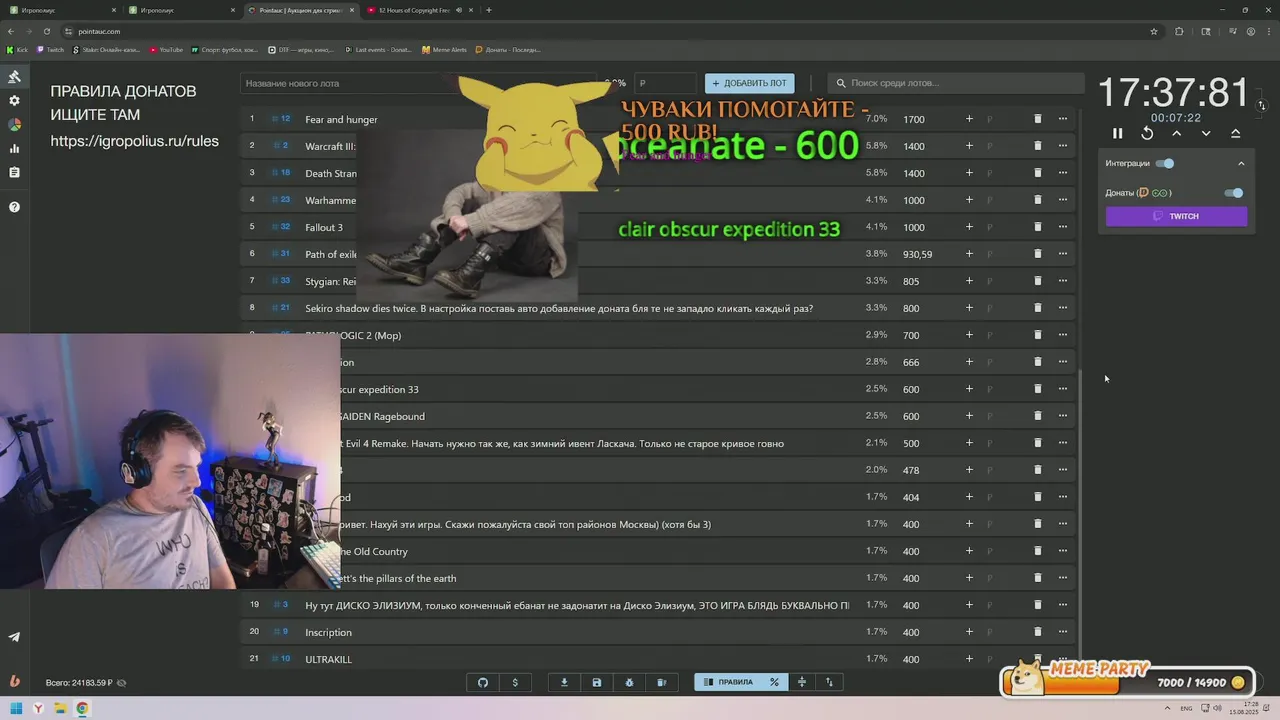Pause the auction timer
The height and width of the screenshot is (720, 1280).
1118,133
